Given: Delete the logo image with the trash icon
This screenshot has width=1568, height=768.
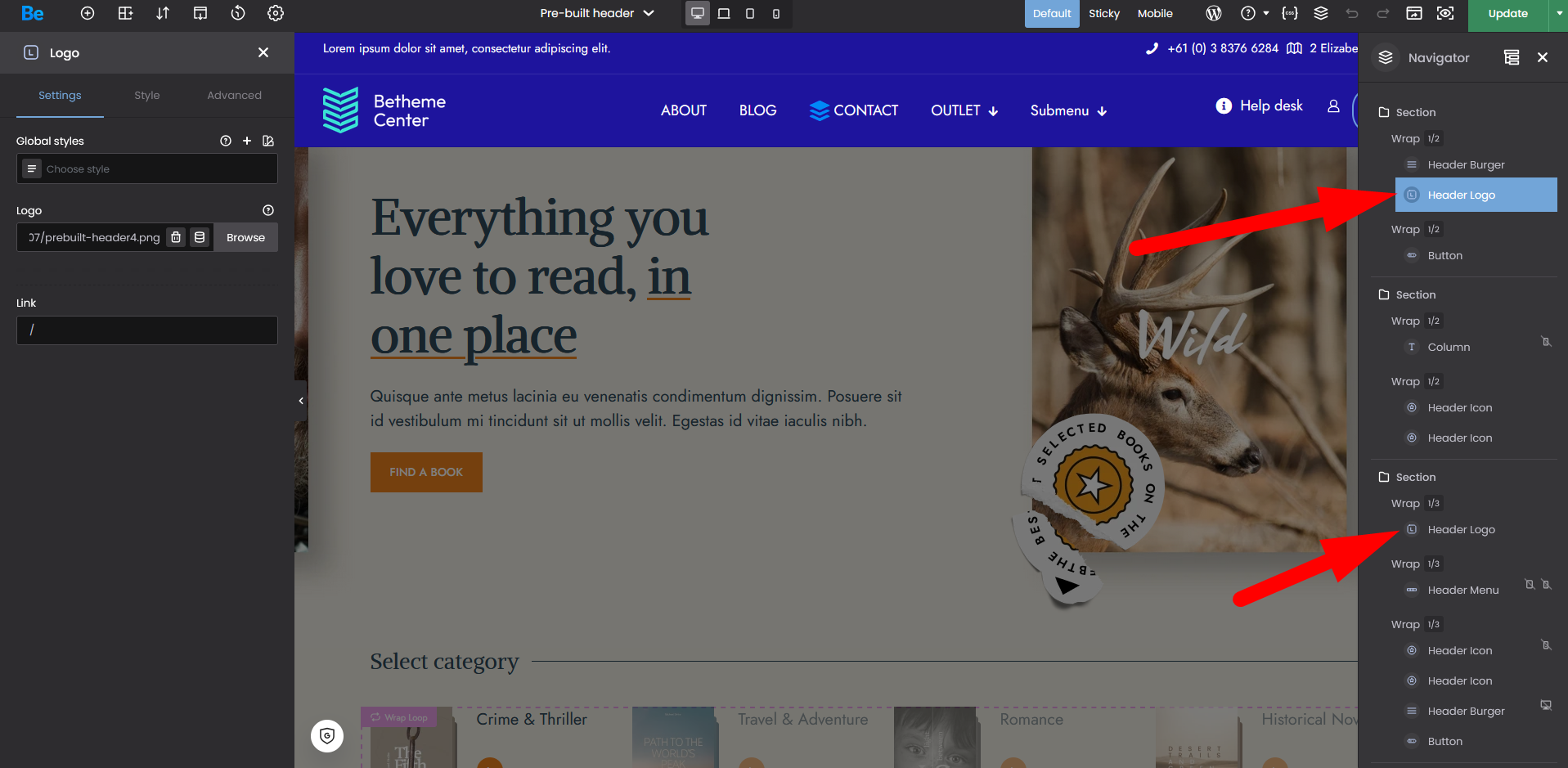Looking at the screenshot, I should click(x=176, y=237).
